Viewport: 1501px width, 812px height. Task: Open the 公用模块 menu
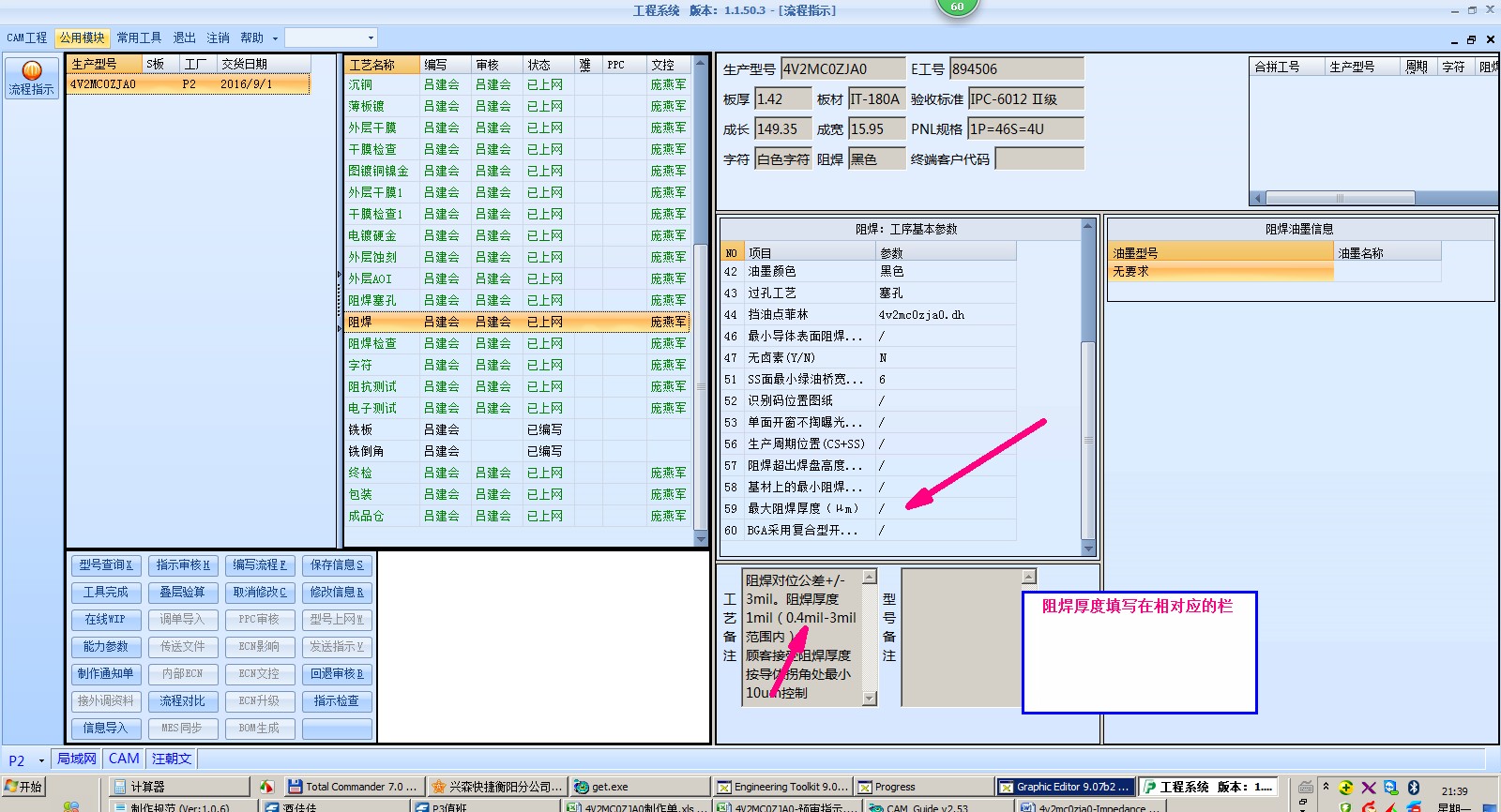click(x=82, y=38)
